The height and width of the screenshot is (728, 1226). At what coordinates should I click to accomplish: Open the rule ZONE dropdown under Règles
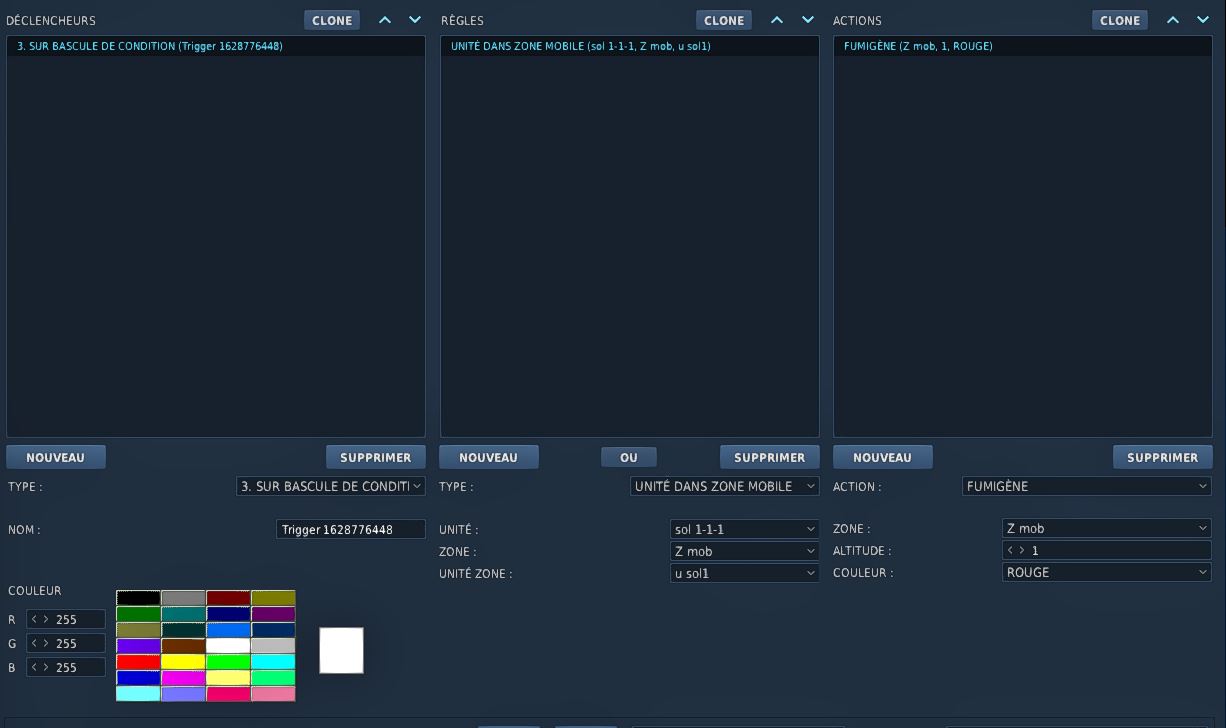(745, 551)
